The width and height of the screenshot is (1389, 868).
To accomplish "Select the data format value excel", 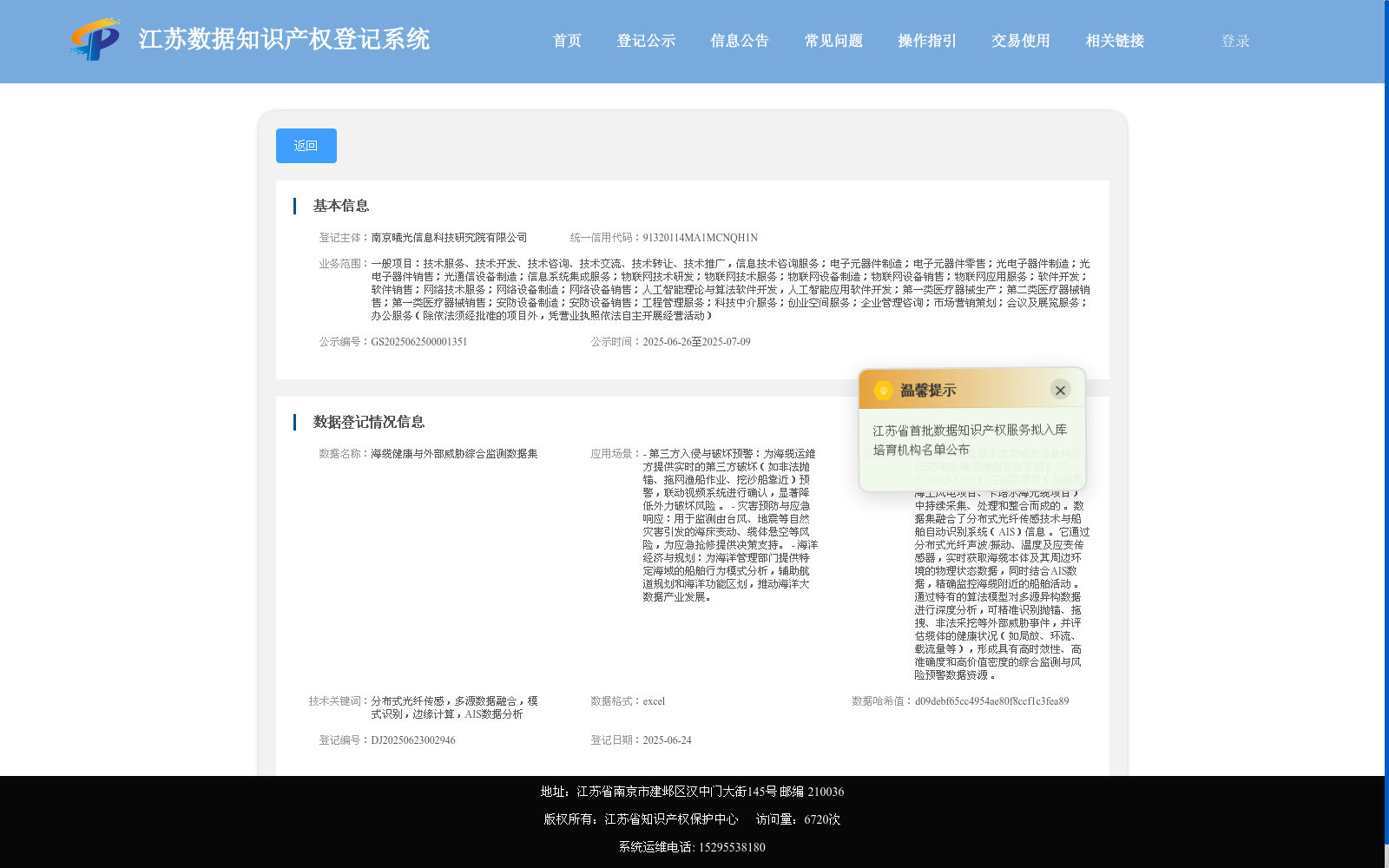I will pos(654,701).
